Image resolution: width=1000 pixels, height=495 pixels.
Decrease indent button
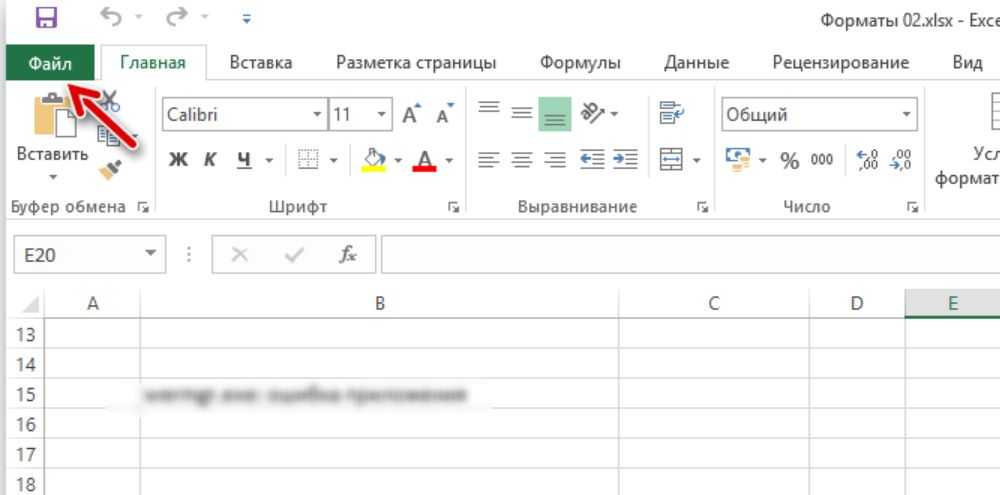592,159
